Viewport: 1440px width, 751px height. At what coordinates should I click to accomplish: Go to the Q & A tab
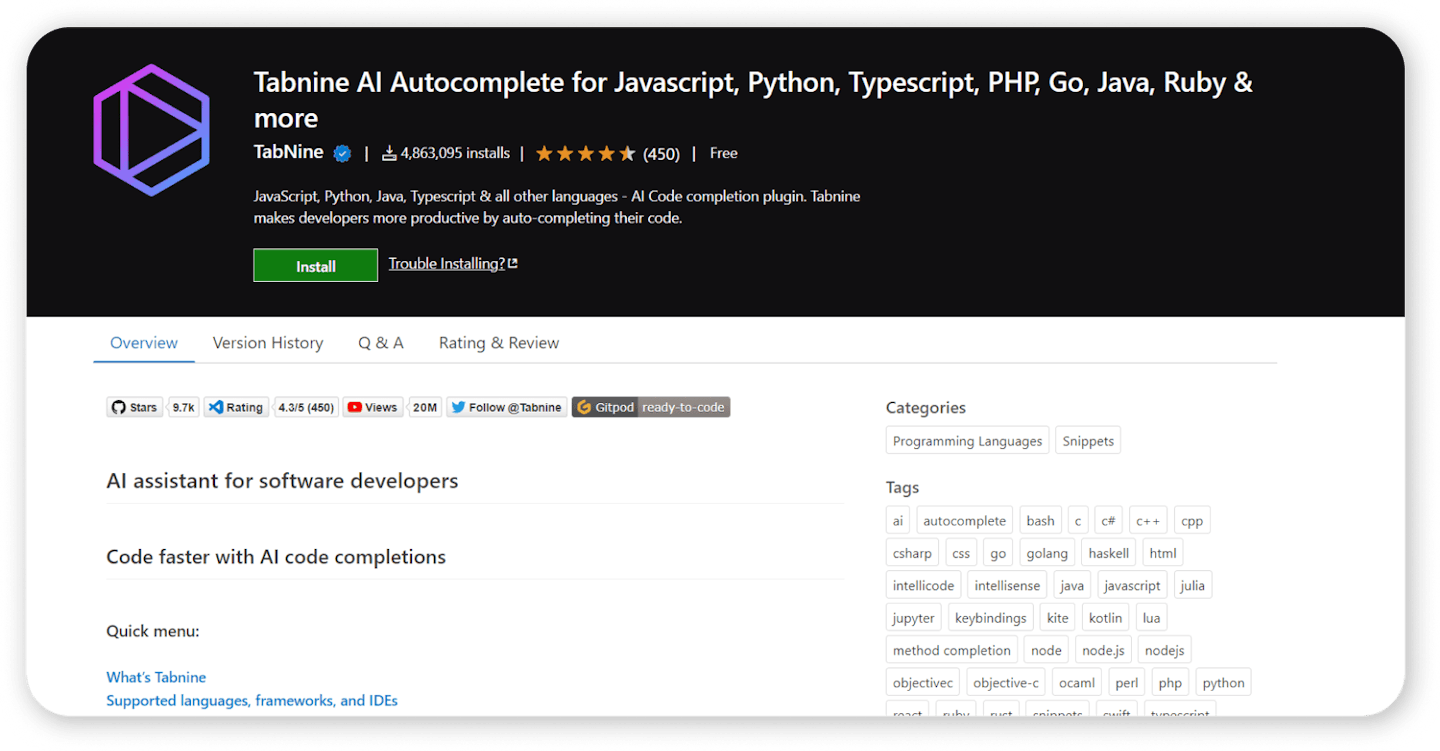[x=381, y=343]
